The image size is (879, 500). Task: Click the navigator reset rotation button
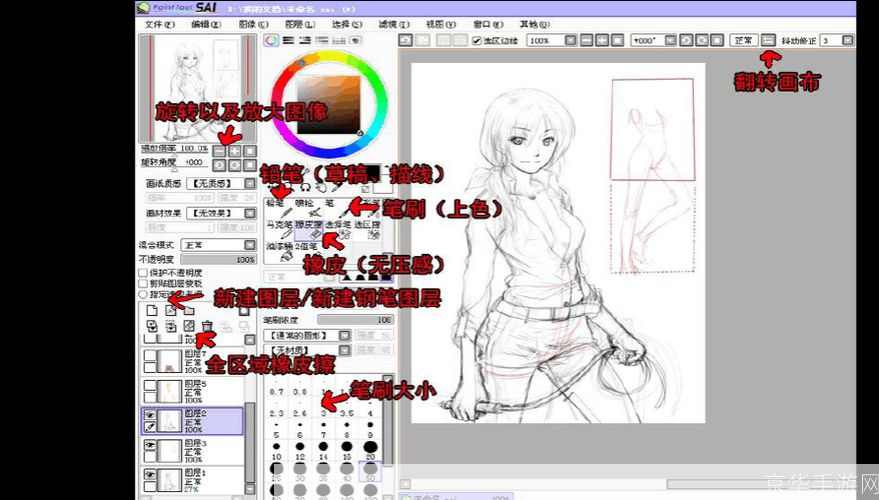point(249,165)
